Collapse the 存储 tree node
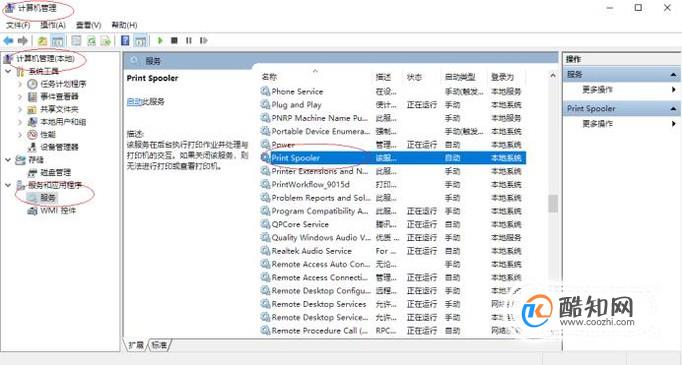The width and height of the screenshot is (682, 365). (8, 160)
